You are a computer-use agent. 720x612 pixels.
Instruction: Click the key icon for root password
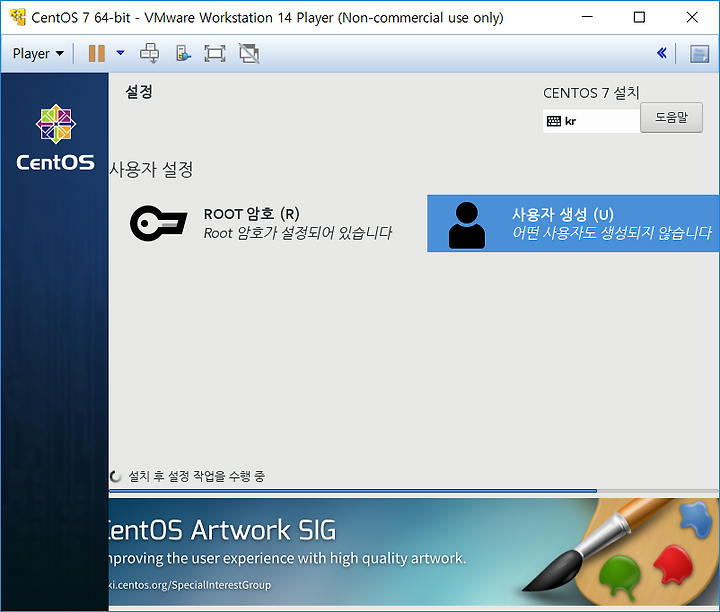(158, 223)
